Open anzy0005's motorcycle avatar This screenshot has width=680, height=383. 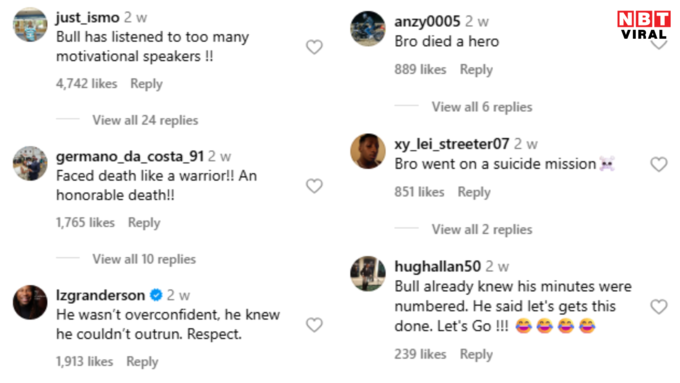point(368,29)
